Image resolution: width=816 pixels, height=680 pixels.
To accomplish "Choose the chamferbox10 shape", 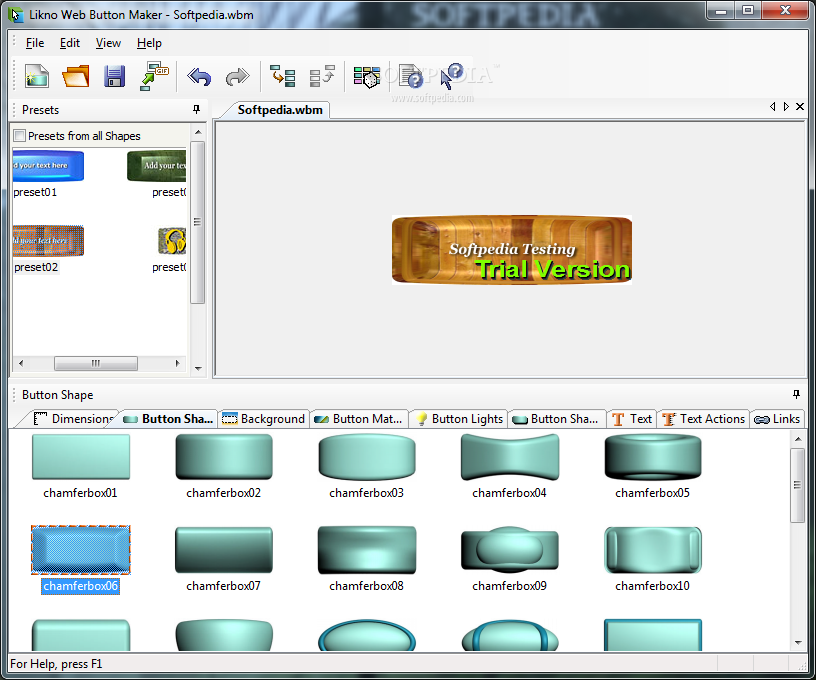I will (x=653, y=550).
